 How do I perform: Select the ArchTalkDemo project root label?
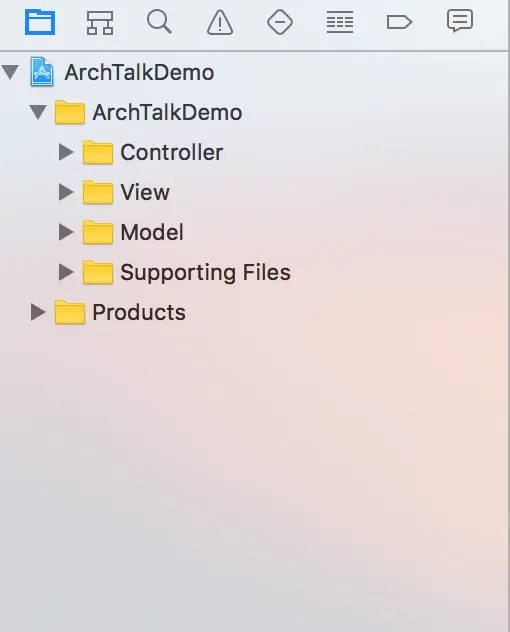click(x=139, y=73)
